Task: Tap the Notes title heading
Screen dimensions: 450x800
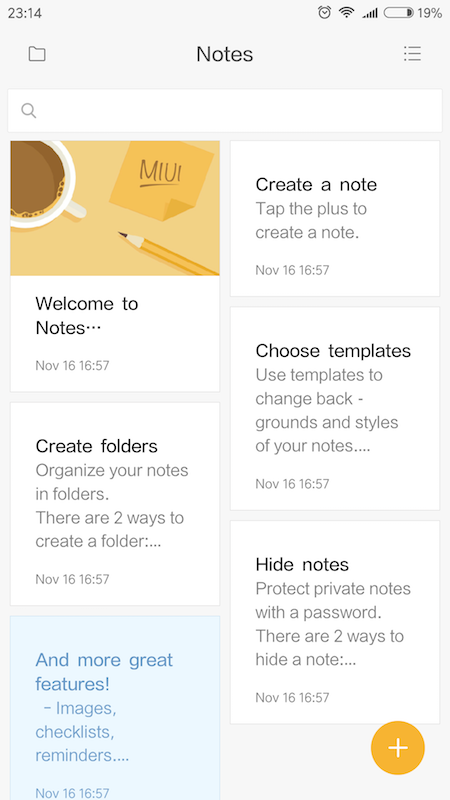Action: pyautogui.click(x=224, y=54)
